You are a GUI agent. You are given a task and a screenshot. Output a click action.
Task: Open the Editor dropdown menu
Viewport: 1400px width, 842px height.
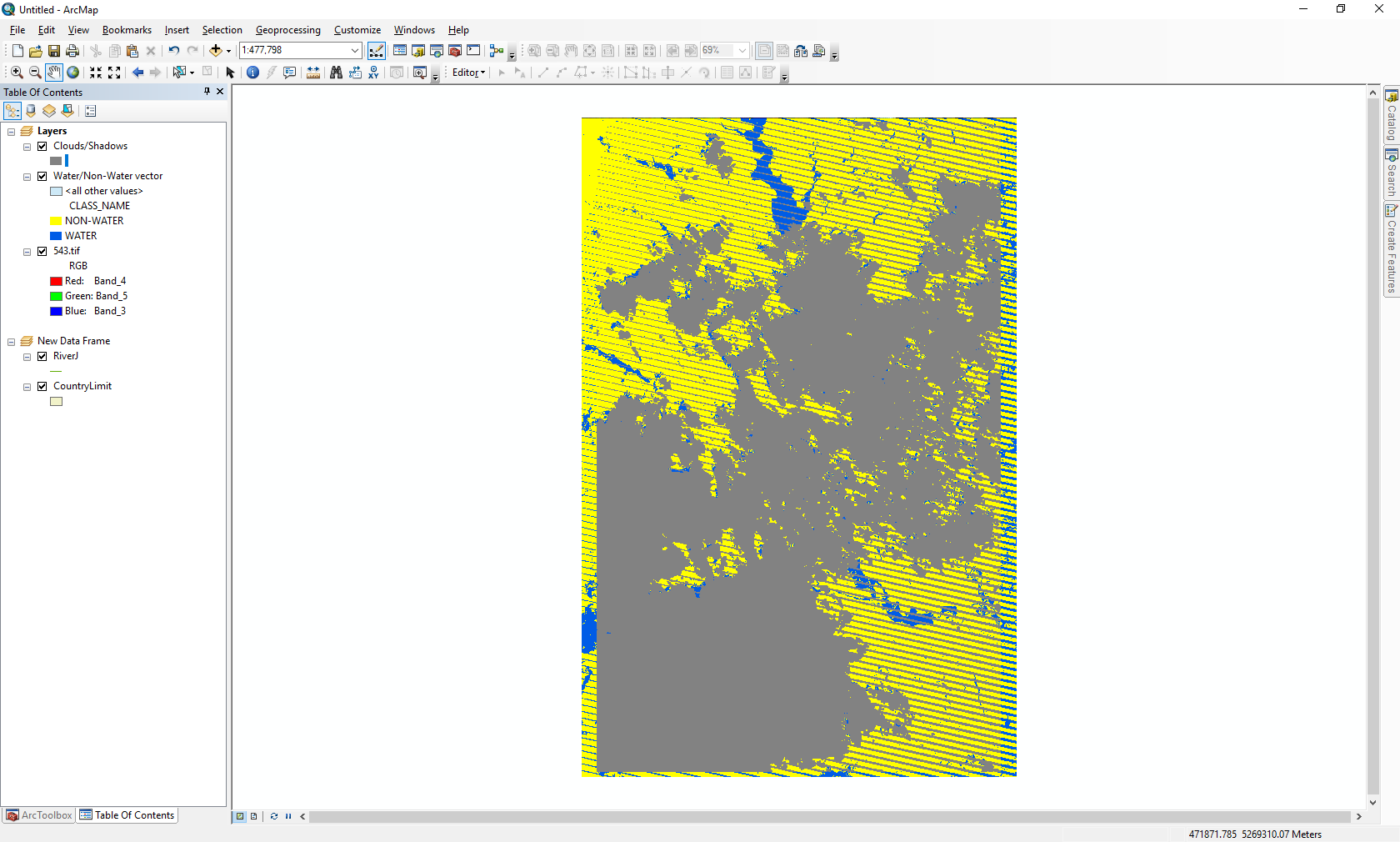click(x=468, y=73)
